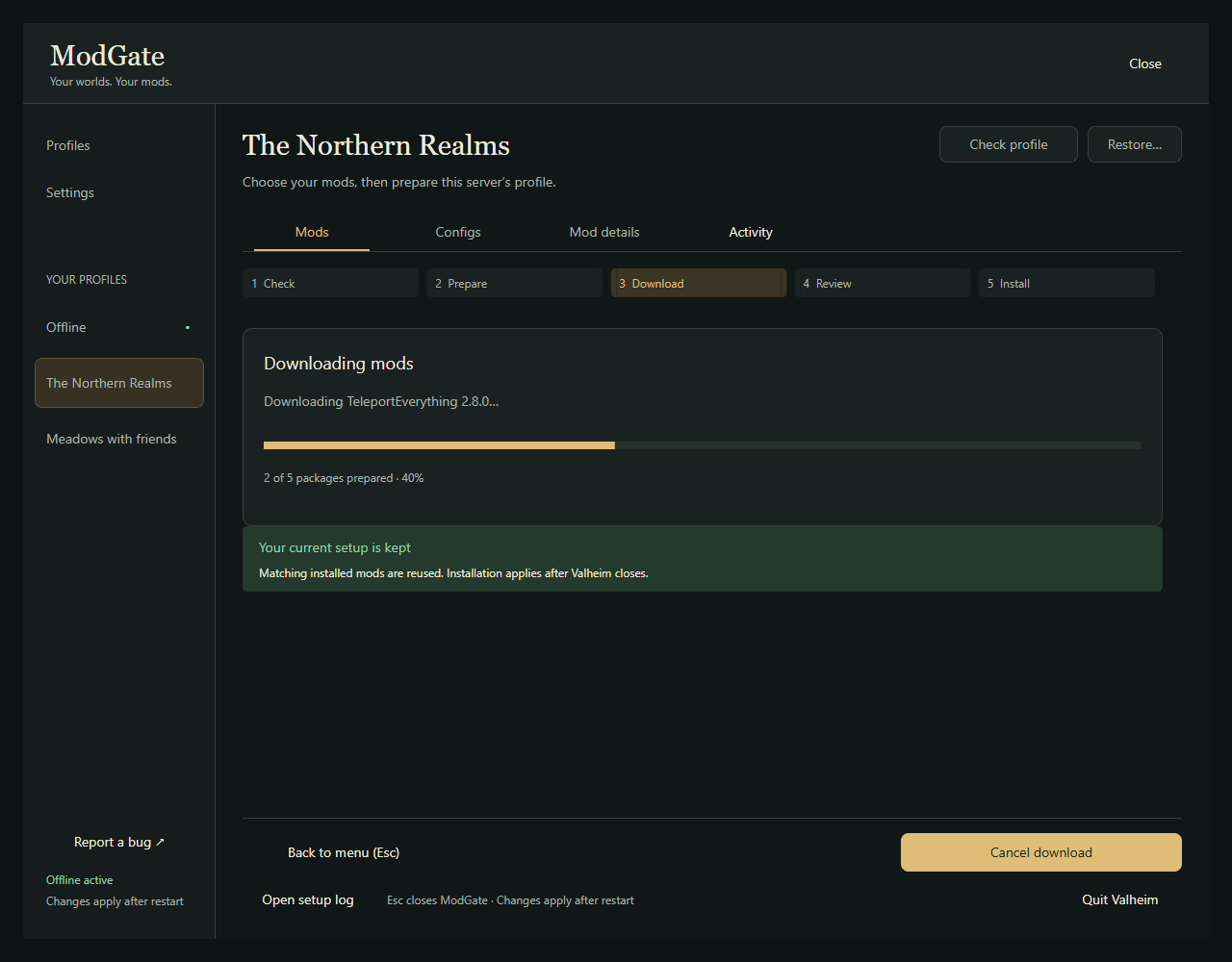Go to step 5 Install
This screenshot has height=962, width=1232.
click(x=1066, y=283)
